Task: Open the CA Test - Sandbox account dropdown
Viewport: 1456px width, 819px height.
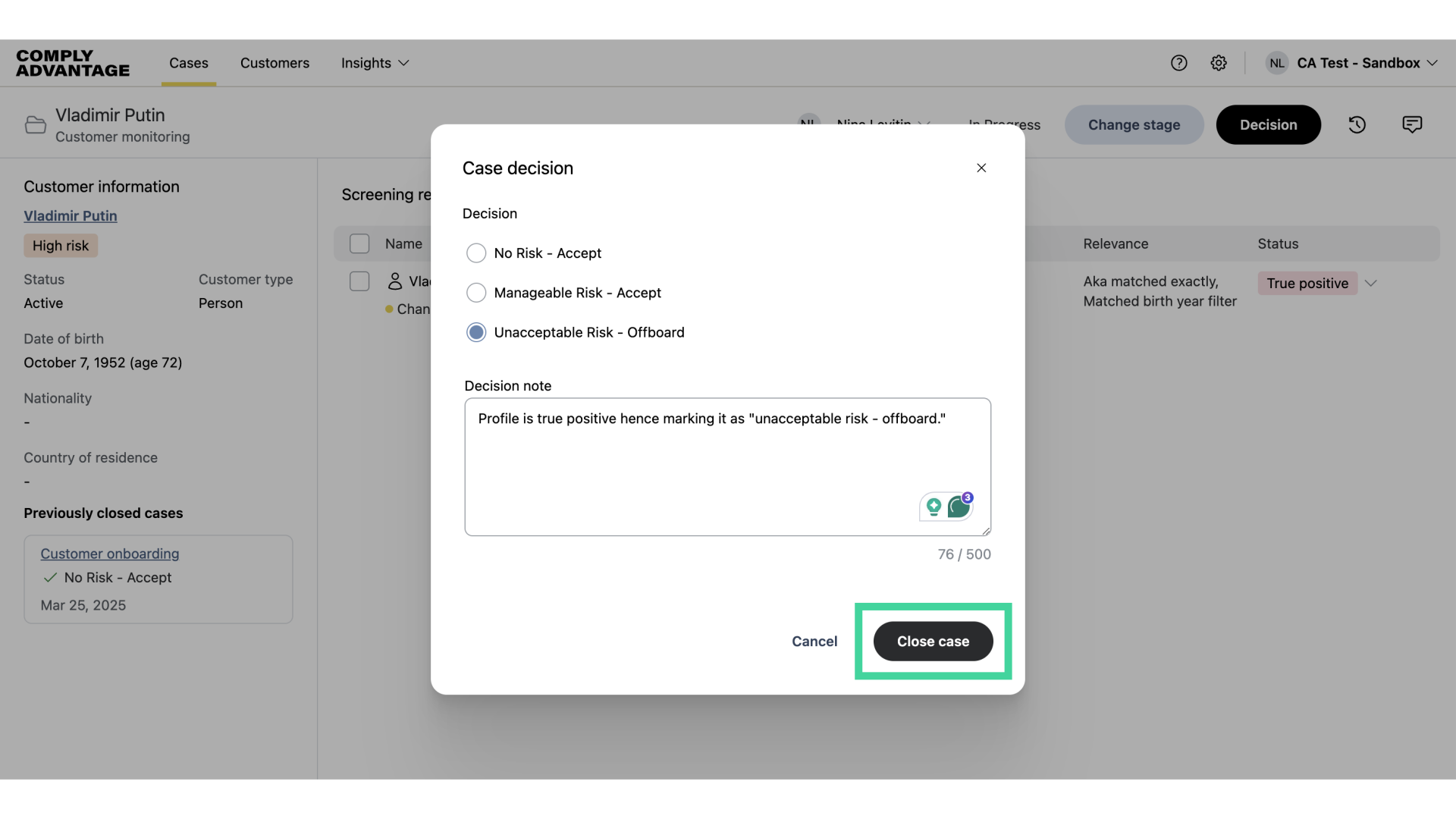Action: [x=1367, y=63]
